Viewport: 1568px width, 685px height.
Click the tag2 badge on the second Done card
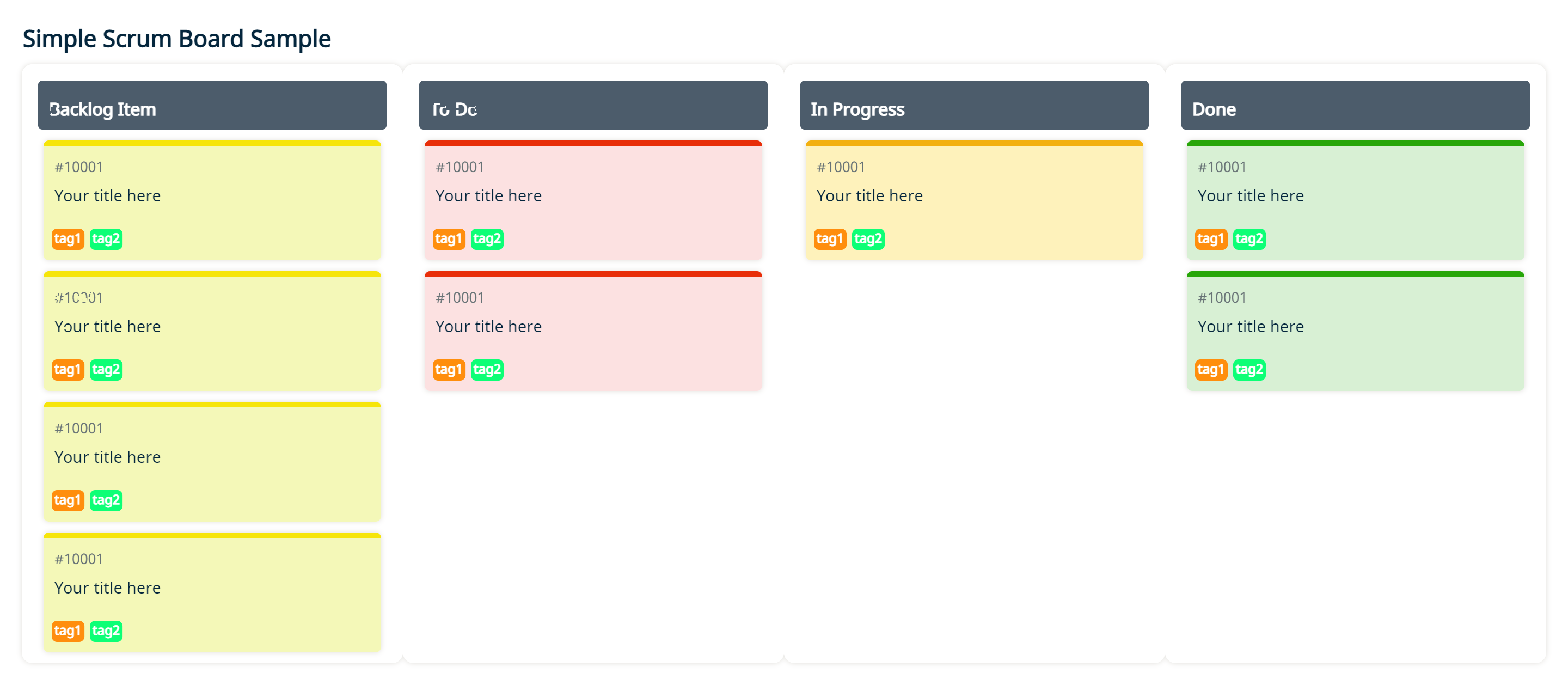pos(1249,370)
